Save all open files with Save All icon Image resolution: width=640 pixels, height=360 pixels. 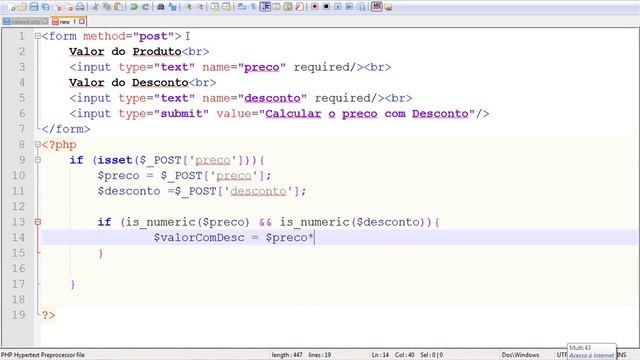(x=46, y=7)
